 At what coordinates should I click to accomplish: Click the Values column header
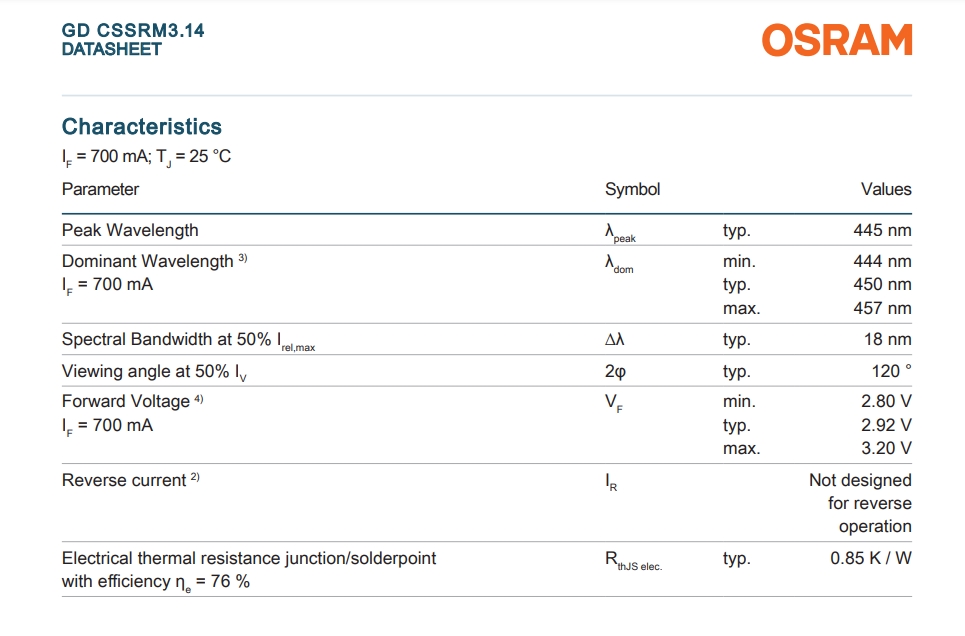tap(886, 189)
